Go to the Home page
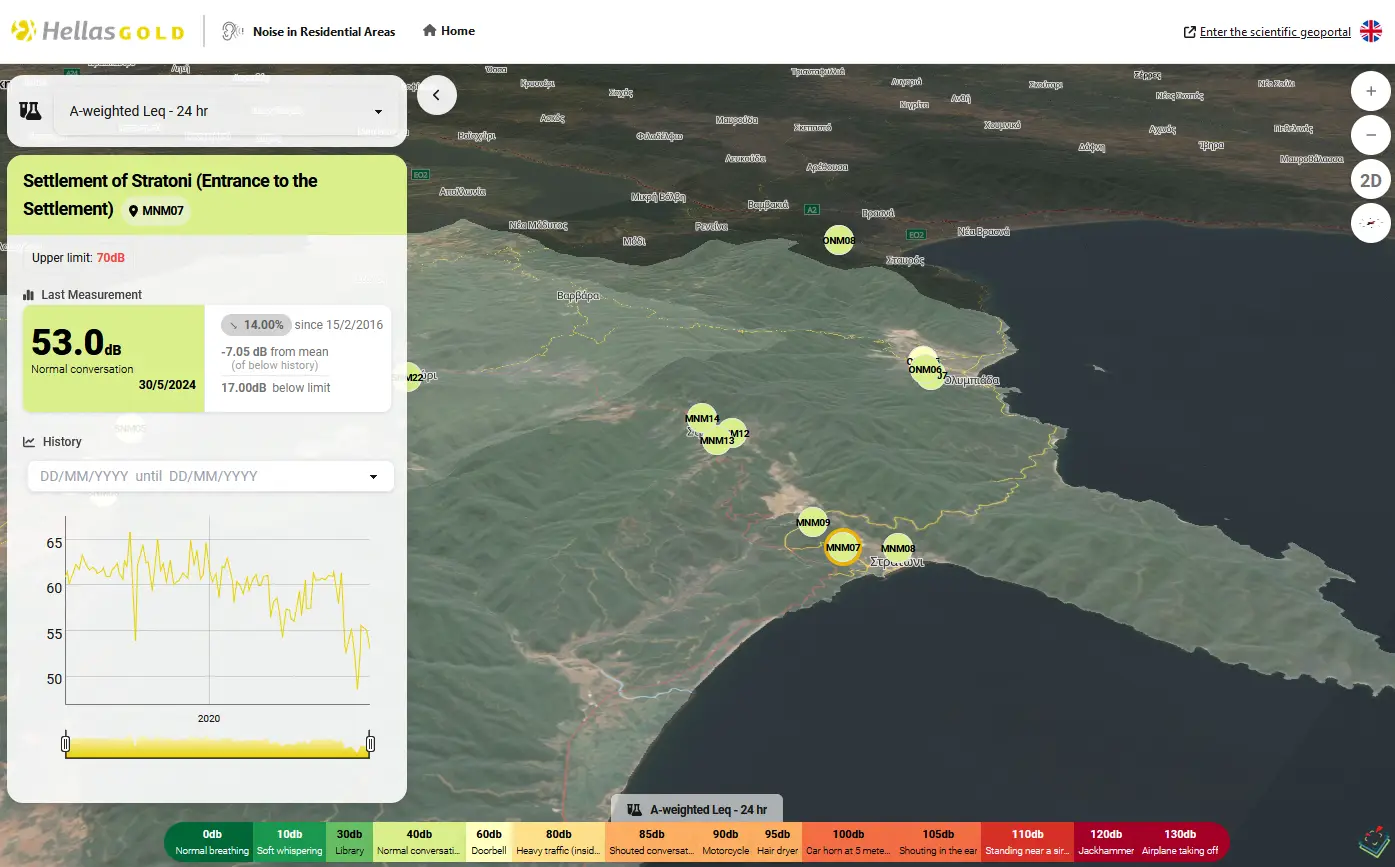Screen dimensions: 1395x867 click(449, 31)
